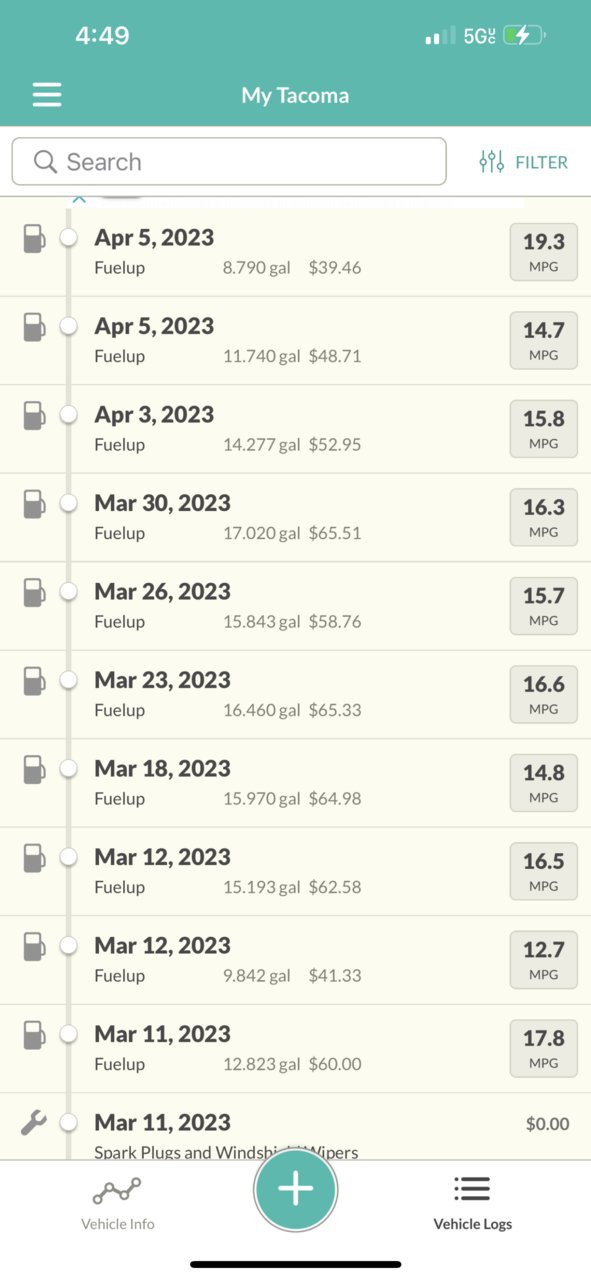Click the fuel pump icon for Mar 18, 2023

click(x=34, y=769)
